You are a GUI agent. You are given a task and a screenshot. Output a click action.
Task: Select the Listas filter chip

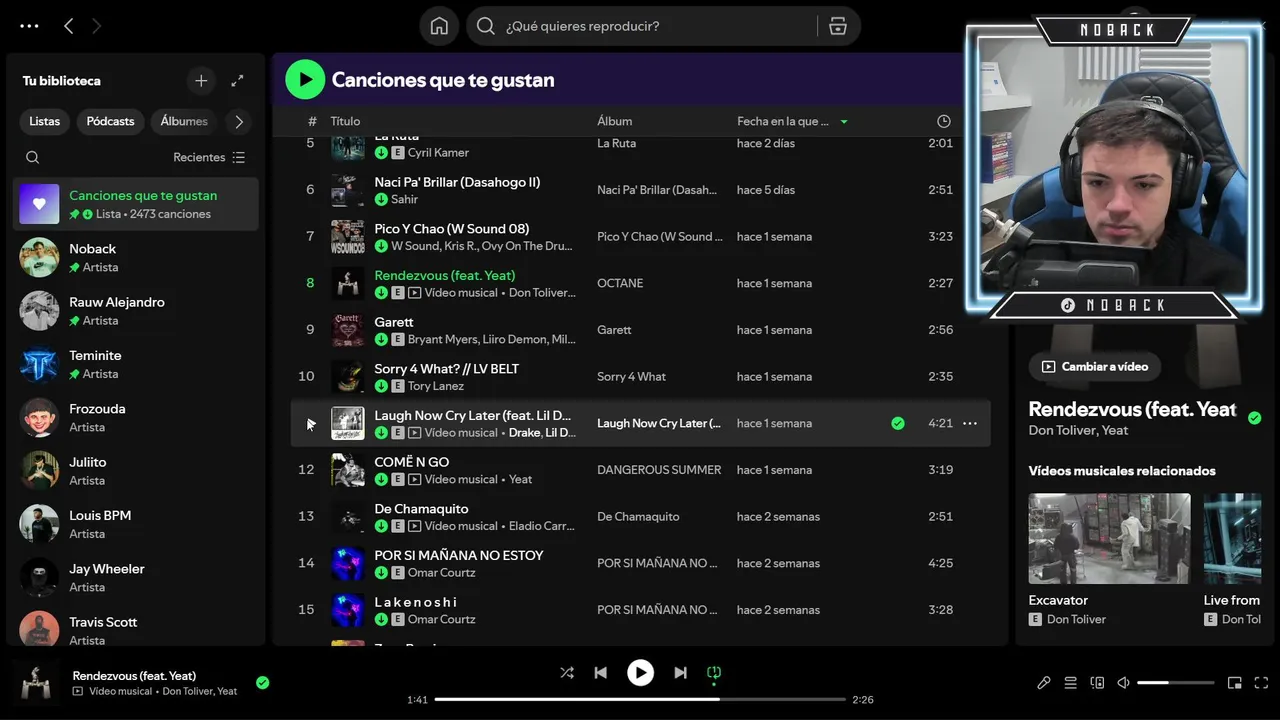coord(44,121)
